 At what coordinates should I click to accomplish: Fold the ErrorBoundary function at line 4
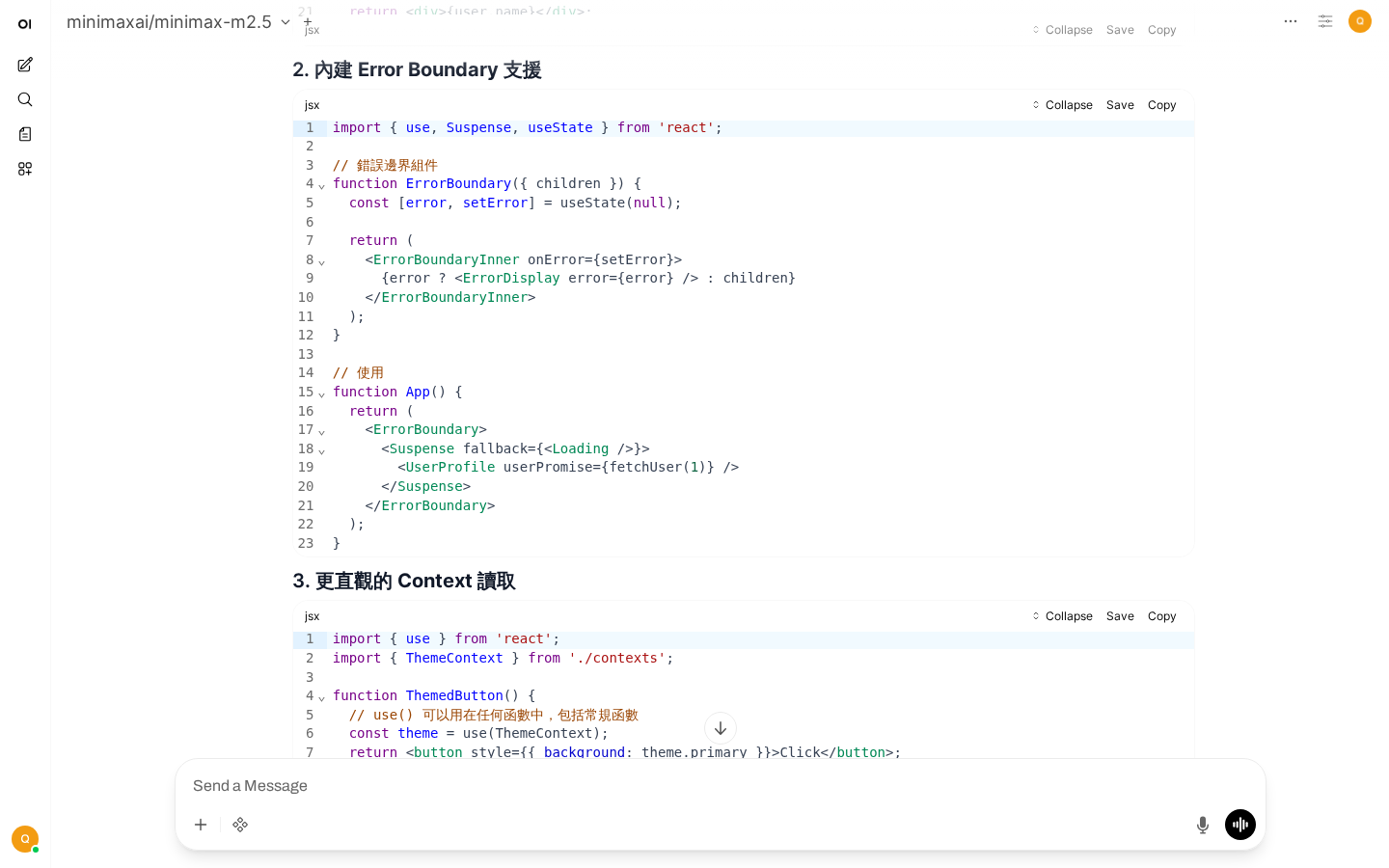[321, 185]
